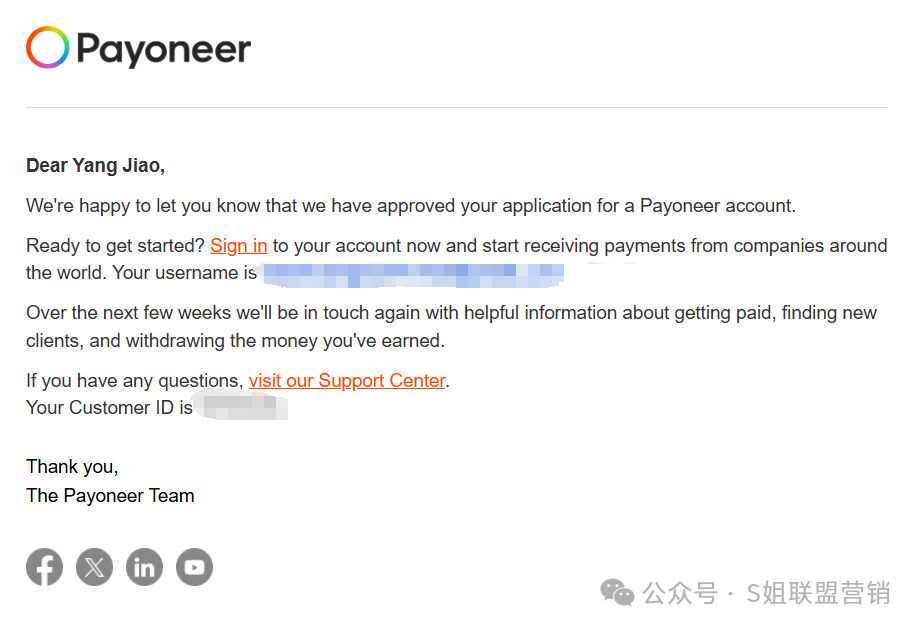Click the blurred Customer ID value
The image size is (920, 630).
(242, 407)
